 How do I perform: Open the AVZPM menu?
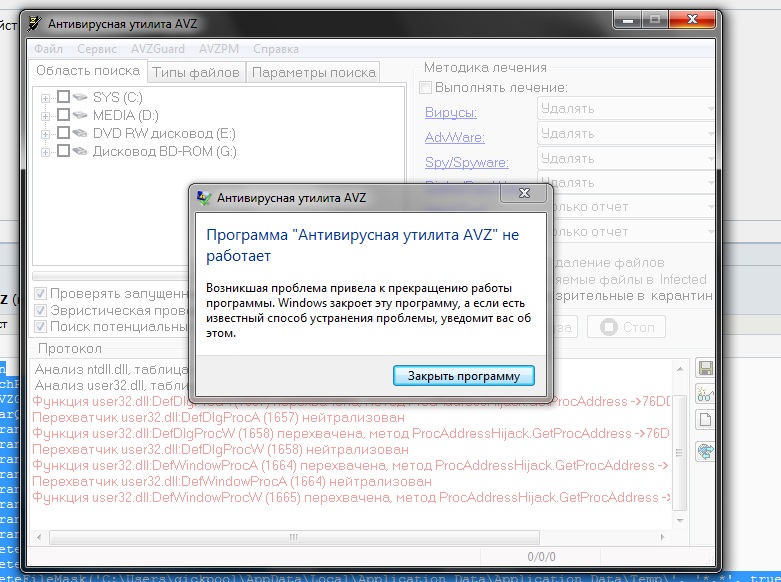tap(219, 49)
